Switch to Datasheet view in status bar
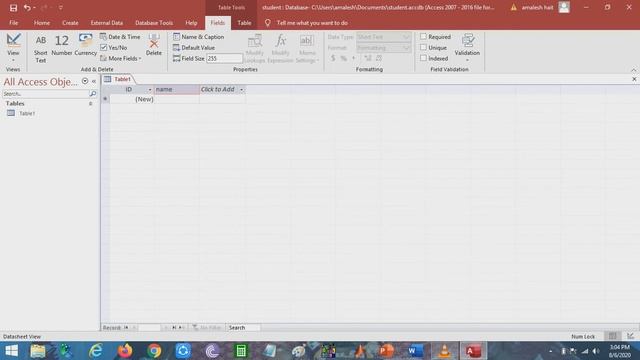The height and width of the screenshot is (360, 640). click(x=612, y=336)
